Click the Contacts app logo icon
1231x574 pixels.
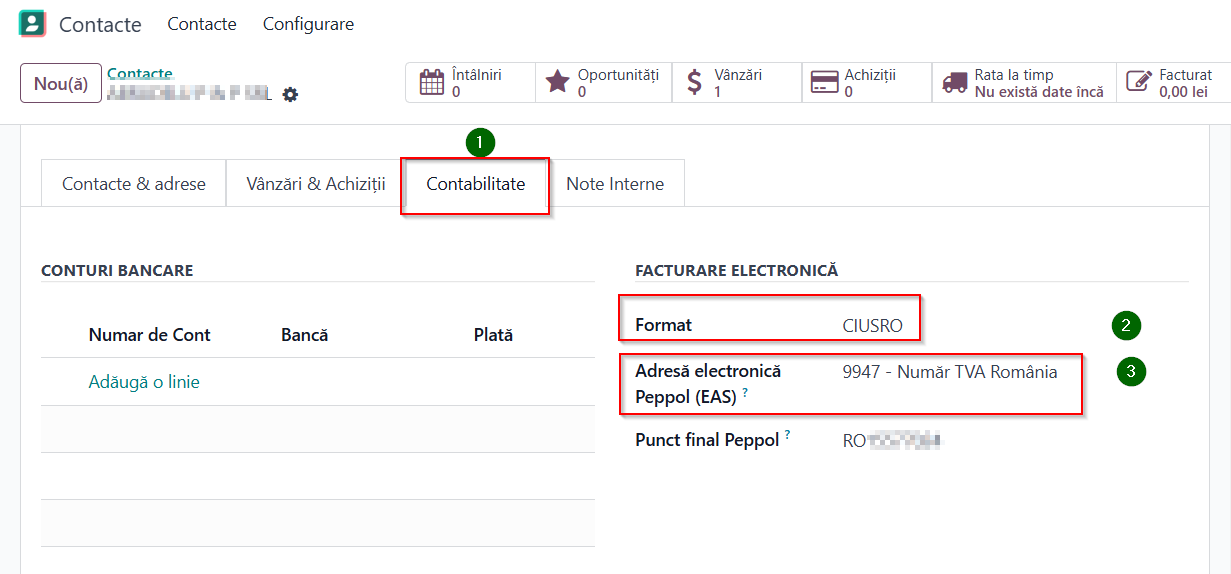[x=32, y=24]
